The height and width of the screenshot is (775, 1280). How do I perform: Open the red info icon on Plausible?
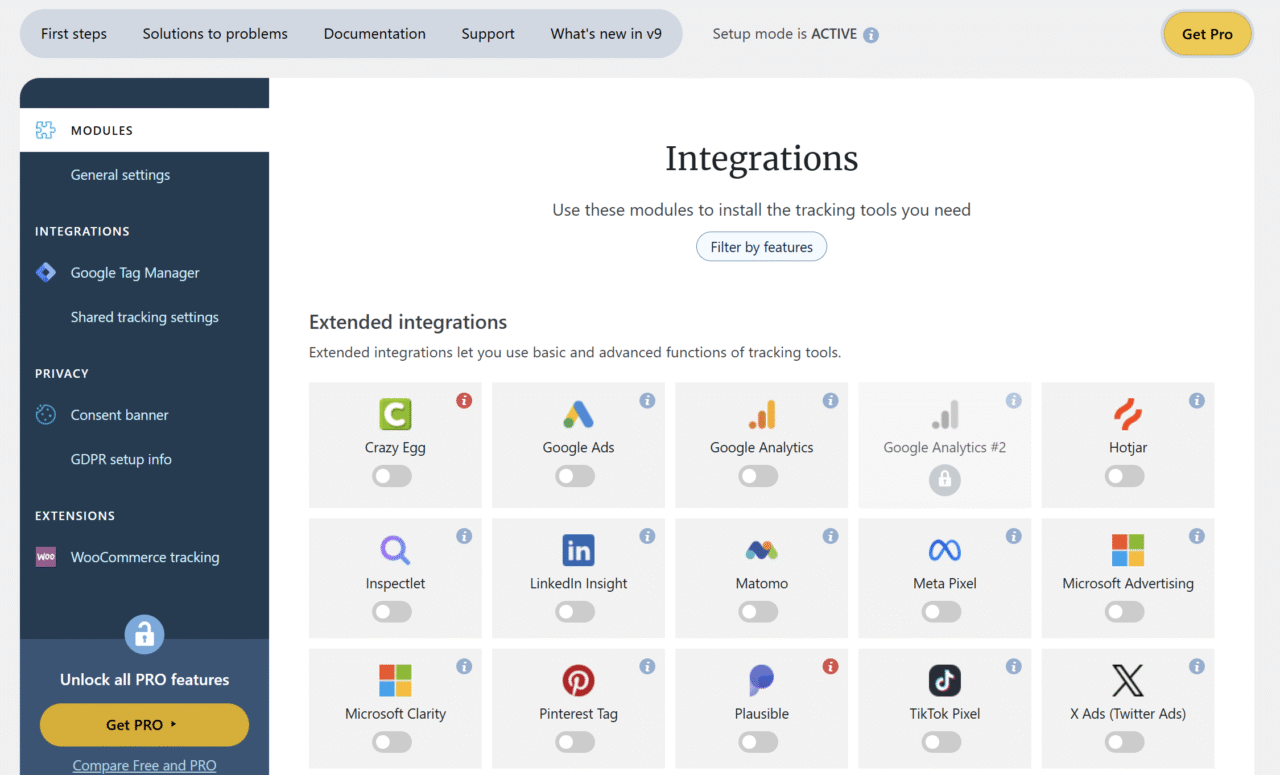point(830,666)
